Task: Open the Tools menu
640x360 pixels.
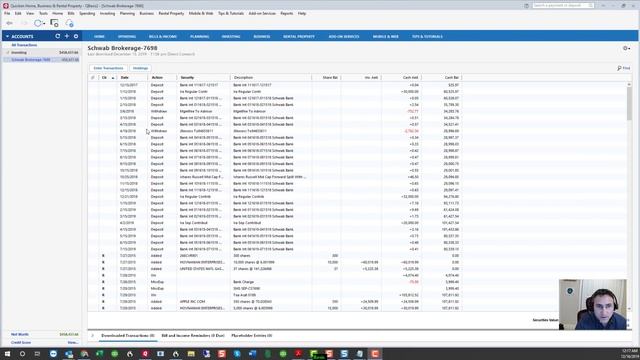Action: [x=43, y=13]
